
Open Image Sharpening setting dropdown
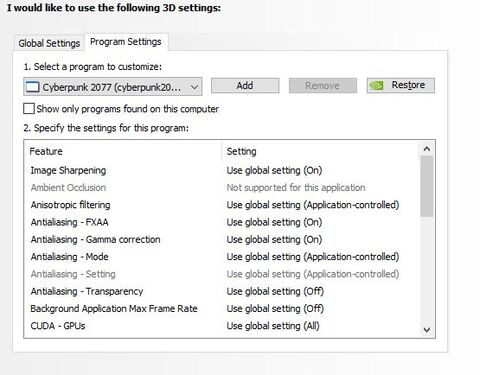pos(274,170)
